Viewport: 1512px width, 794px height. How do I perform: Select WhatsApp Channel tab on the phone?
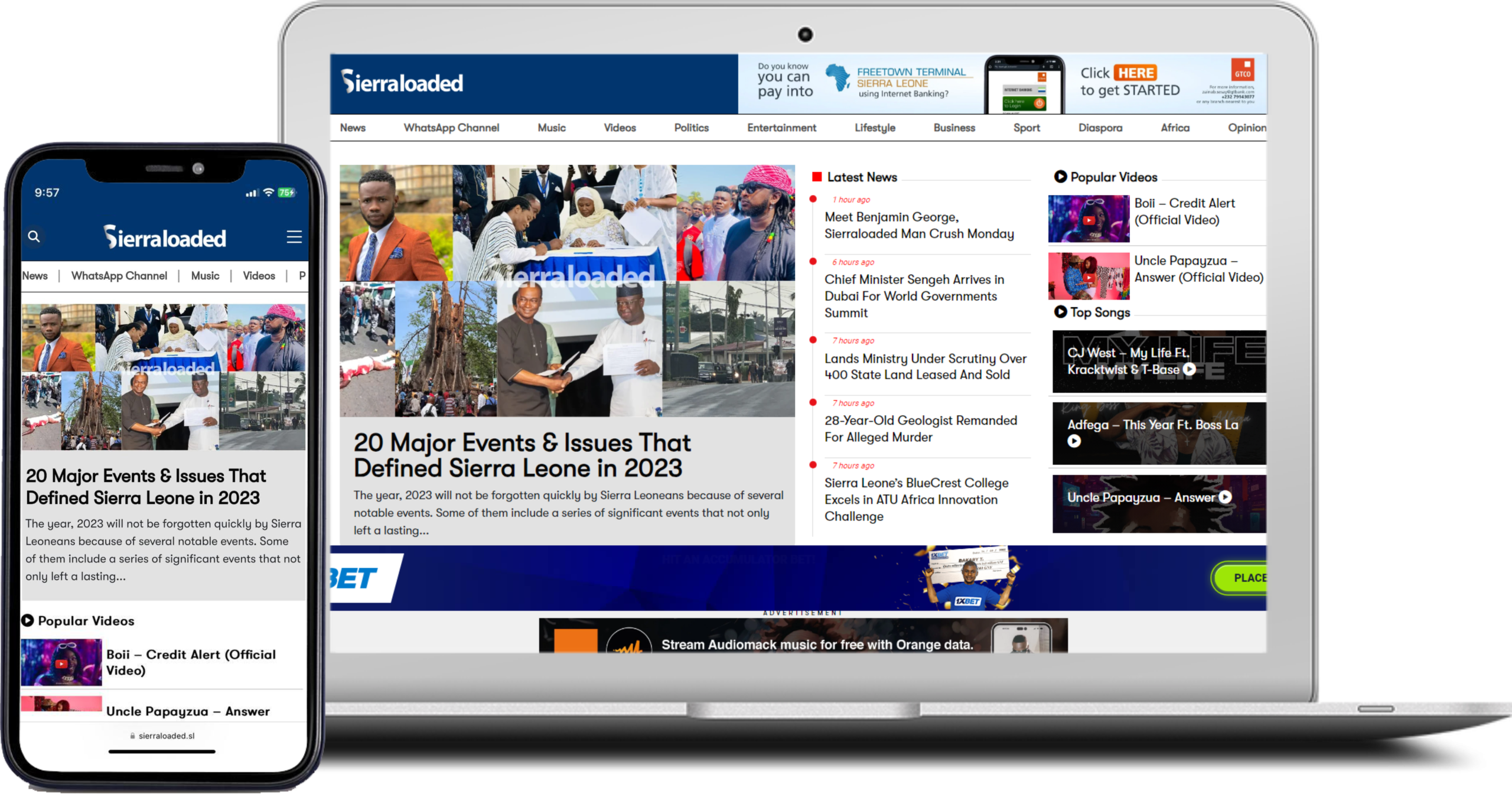coord(119,276)
